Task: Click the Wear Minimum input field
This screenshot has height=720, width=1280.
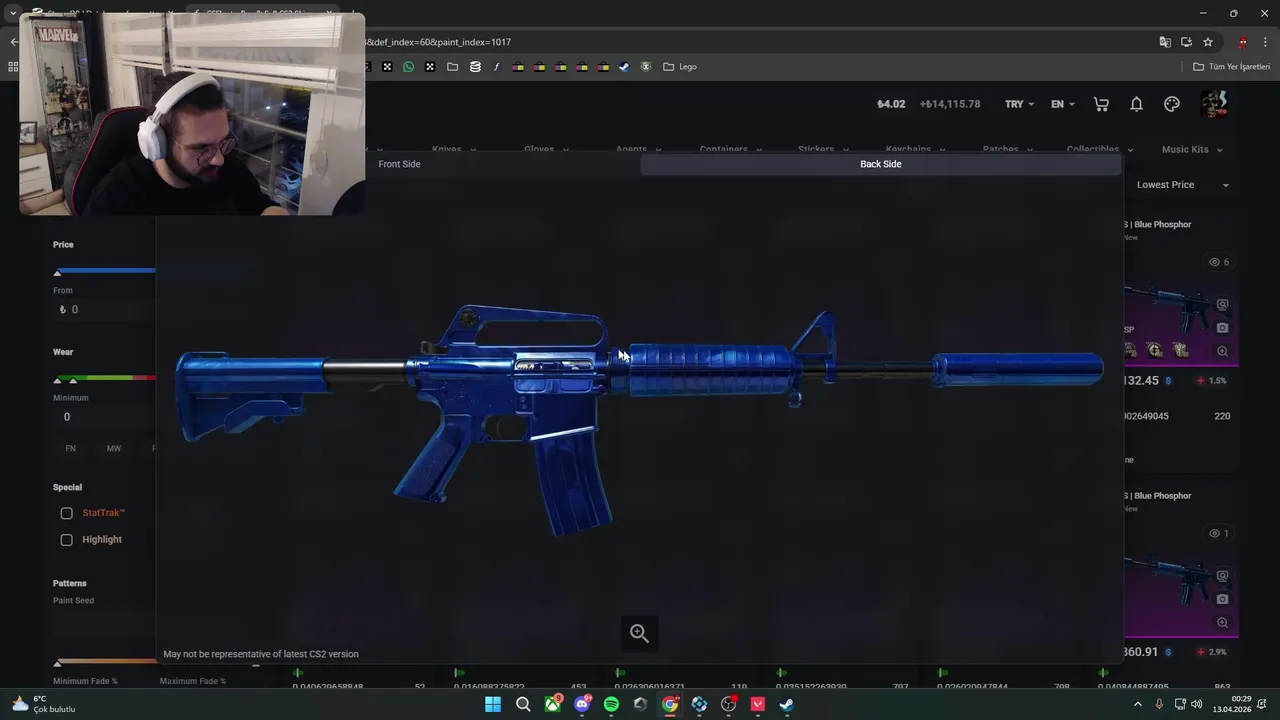Action: [x=105, y=417]
